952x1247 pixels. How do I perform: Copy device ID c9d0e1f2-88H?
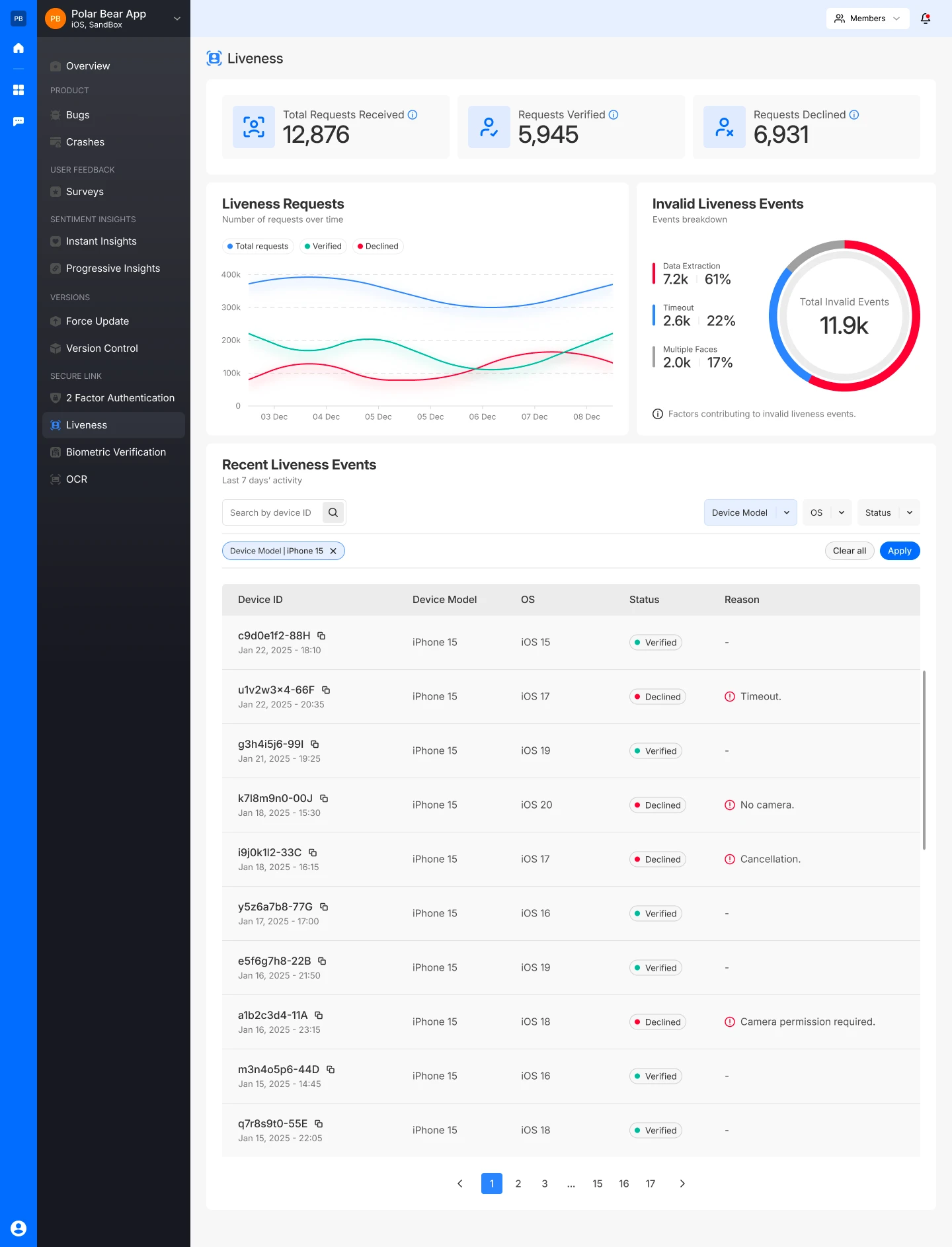(x=321, y=635)
